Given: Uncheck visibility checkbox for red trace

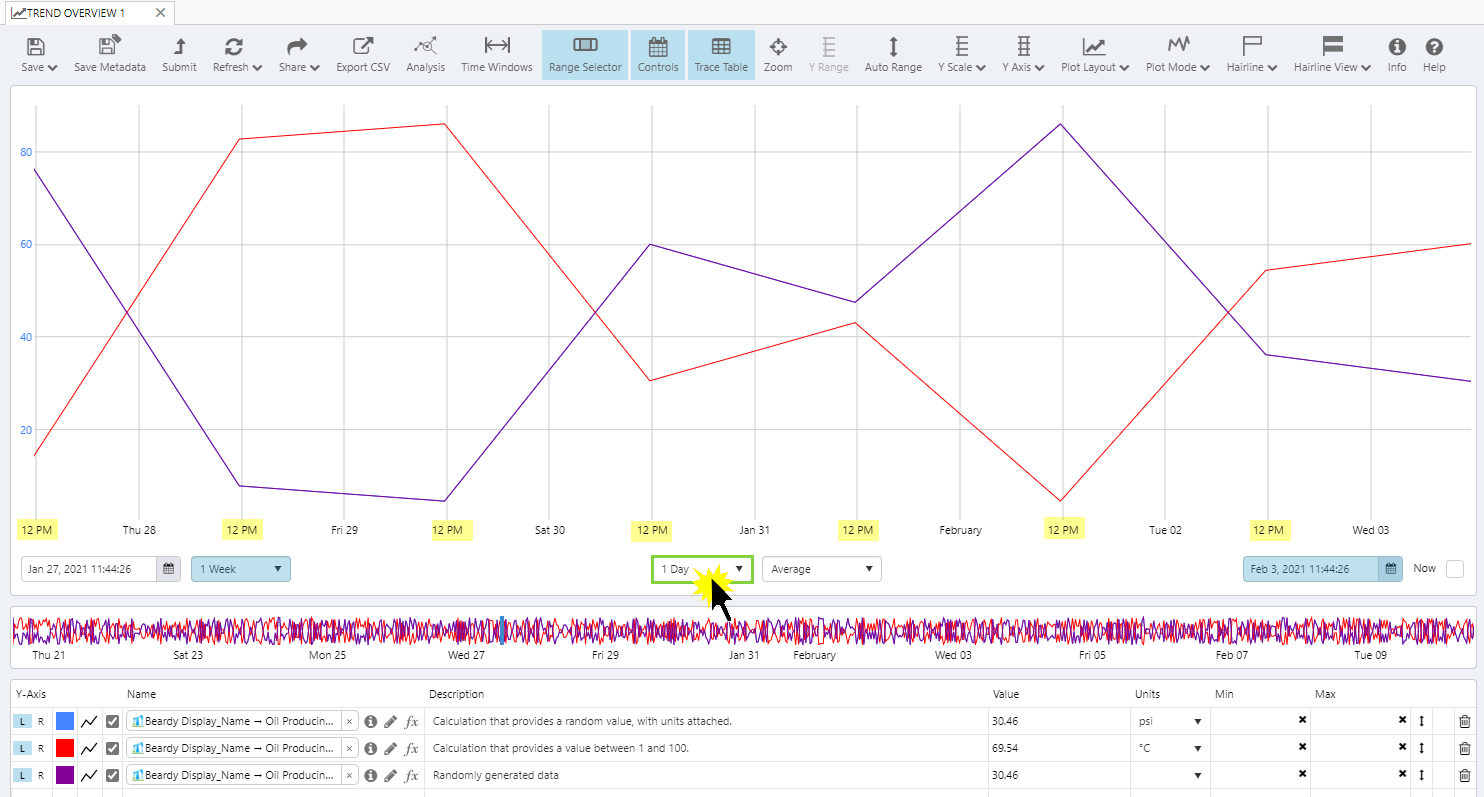Looking at the screenshot, I should (x=113, y=748).
